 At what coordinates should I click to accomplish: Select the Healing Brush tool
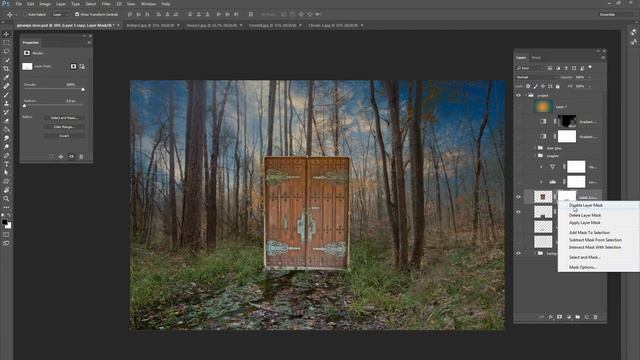point(6,86)
